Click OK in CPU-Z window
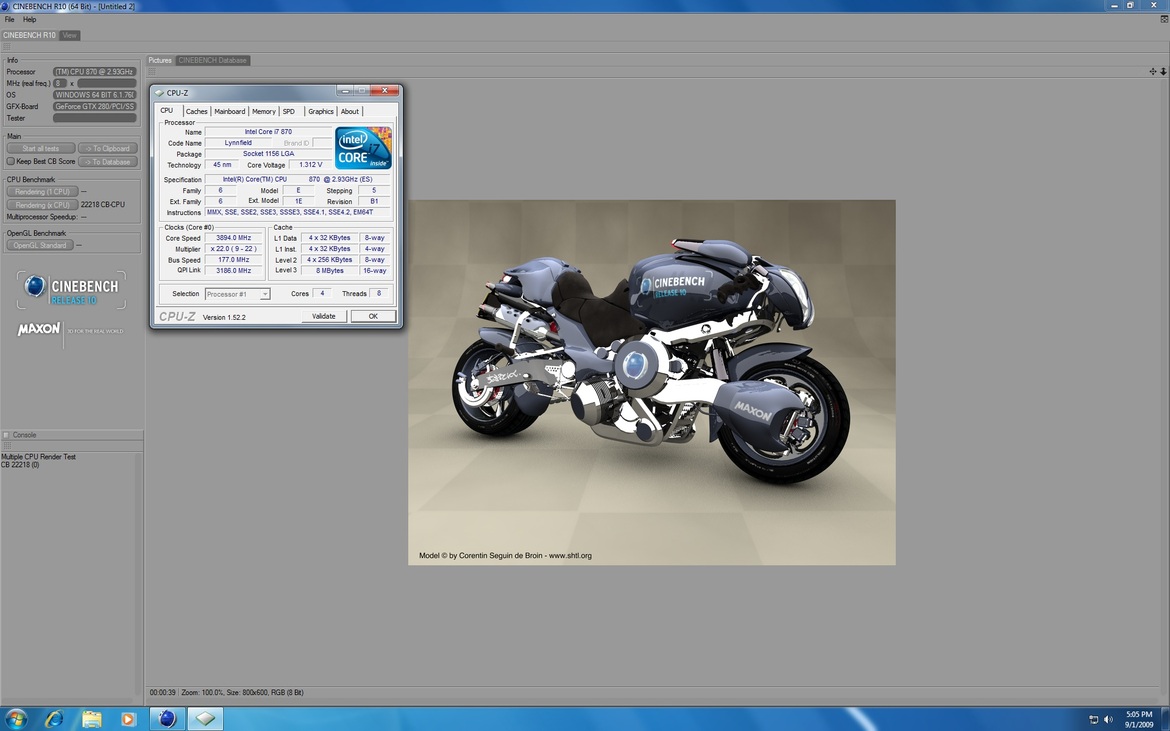 pyautogui.click(x=373, y=316)
